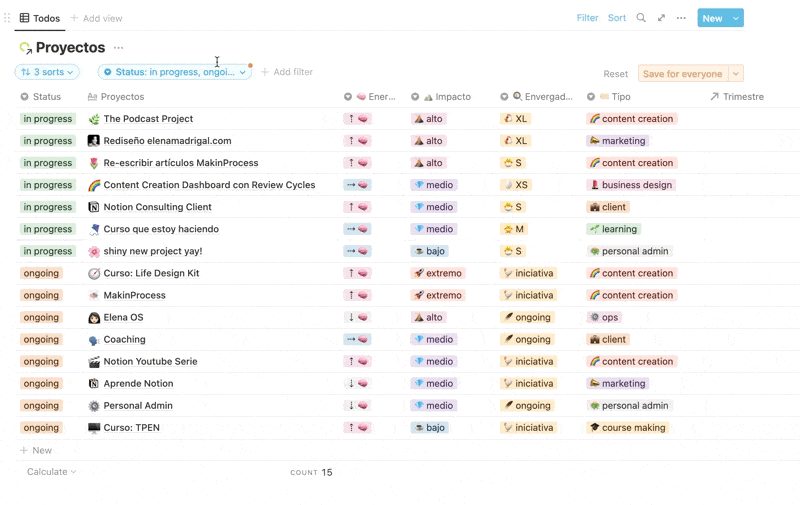Click Notion logo icon of Notion Consulting Client
This screenshot has height=505, width=800.
(94, 207)
